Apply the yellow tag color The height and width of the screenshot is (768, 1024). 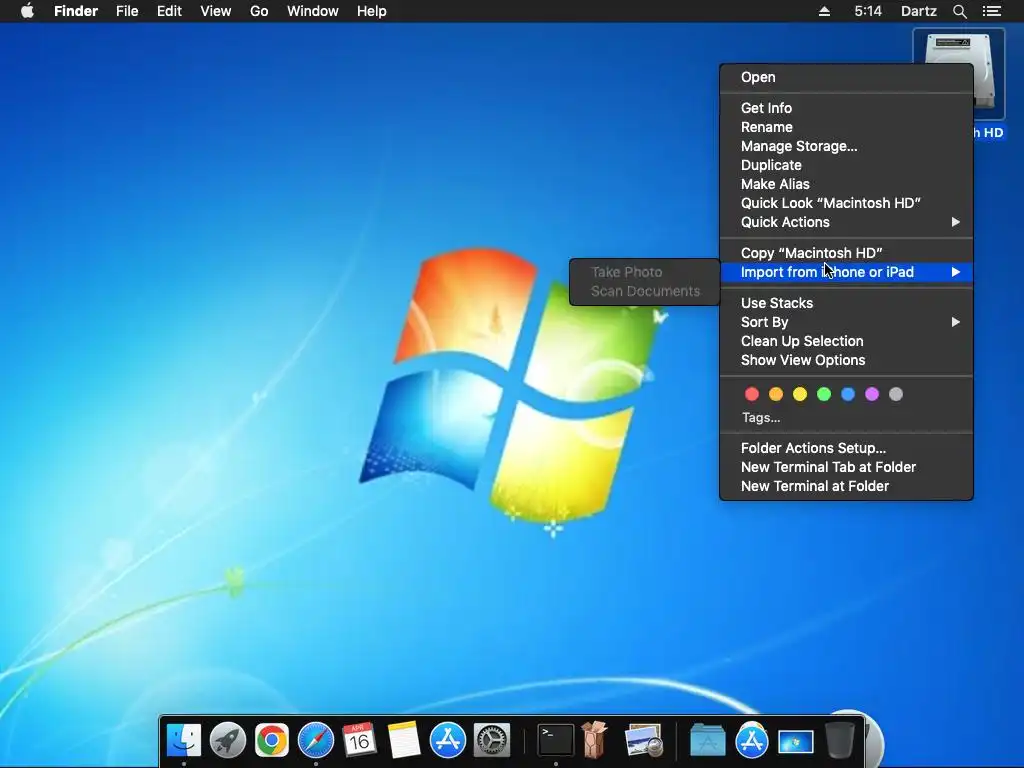click(800, 394)
